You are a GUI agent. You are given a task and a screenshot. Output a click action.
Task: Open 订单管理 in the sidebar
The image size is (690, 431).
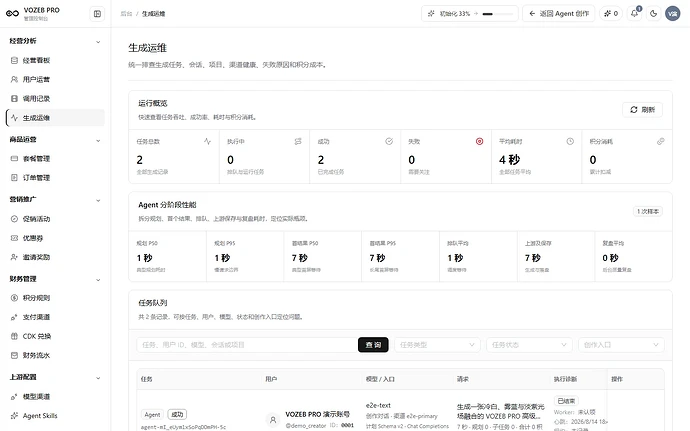55,178
